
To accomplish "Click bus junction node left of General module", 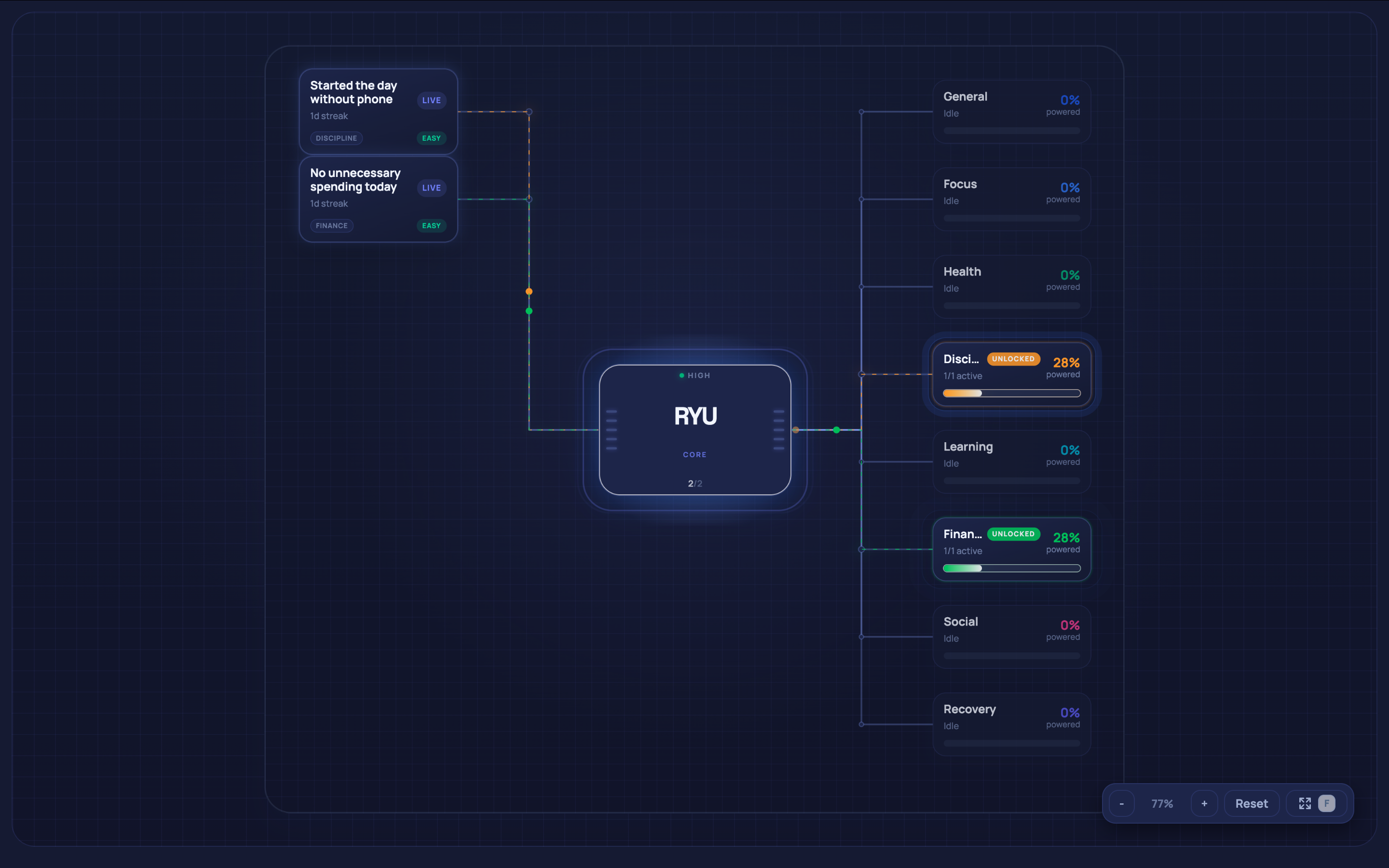I will (861, 112).
